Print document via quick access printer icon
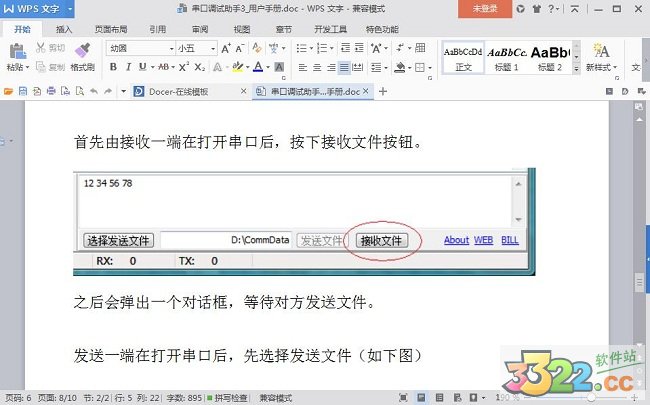The image size is (650, 405). point(51,91)
